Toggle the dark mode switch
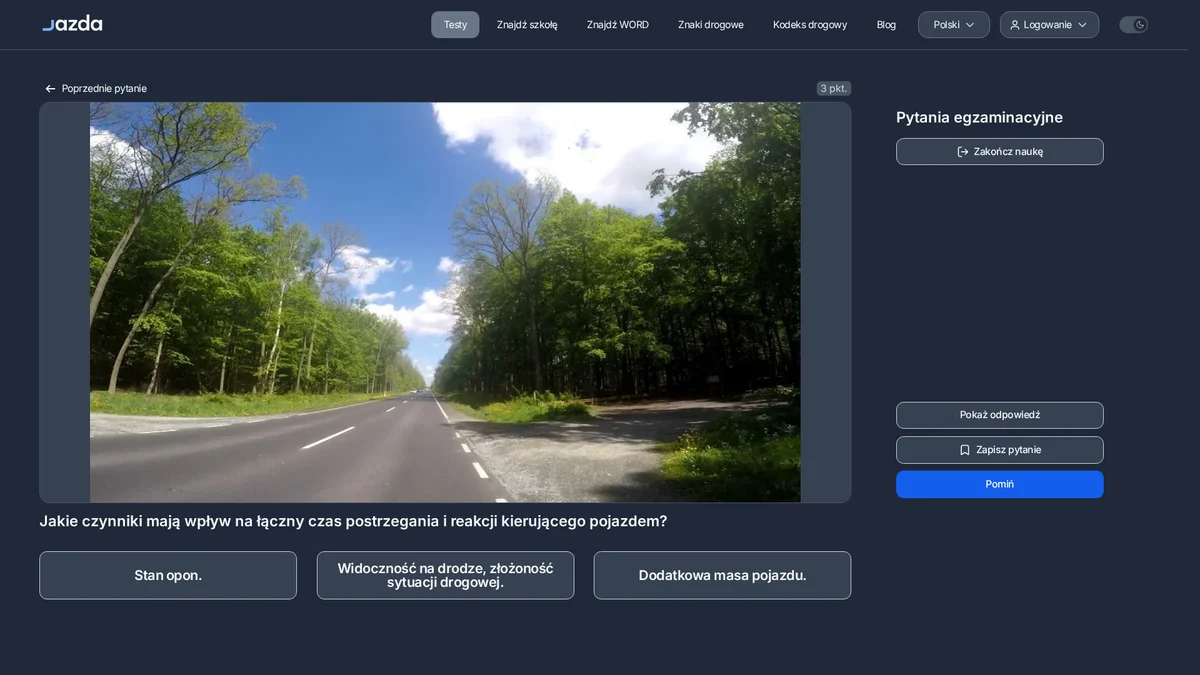Screen dimensions: 1200x675 (x=1133, y=25)
